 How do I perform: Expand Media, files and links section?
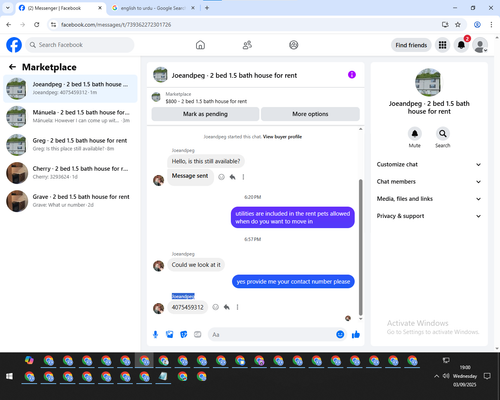pos(429,199)
